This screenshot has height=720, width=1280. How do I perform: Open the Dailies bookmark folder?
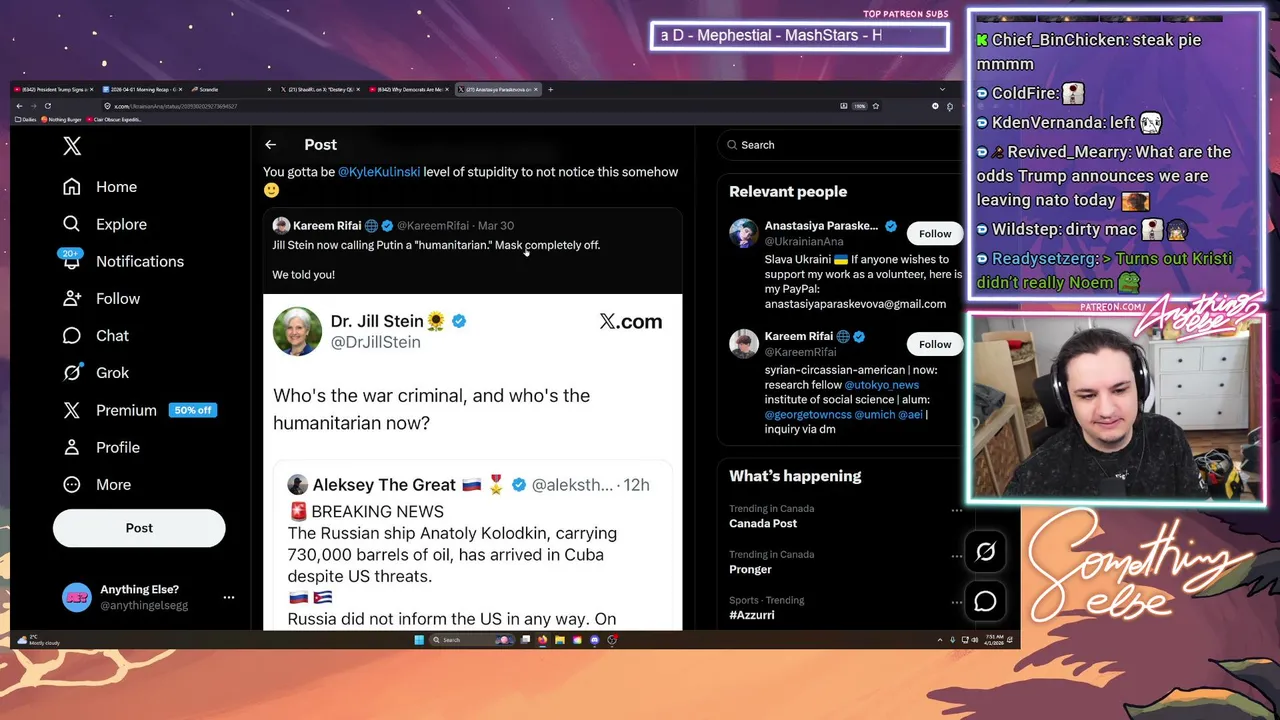26,120
